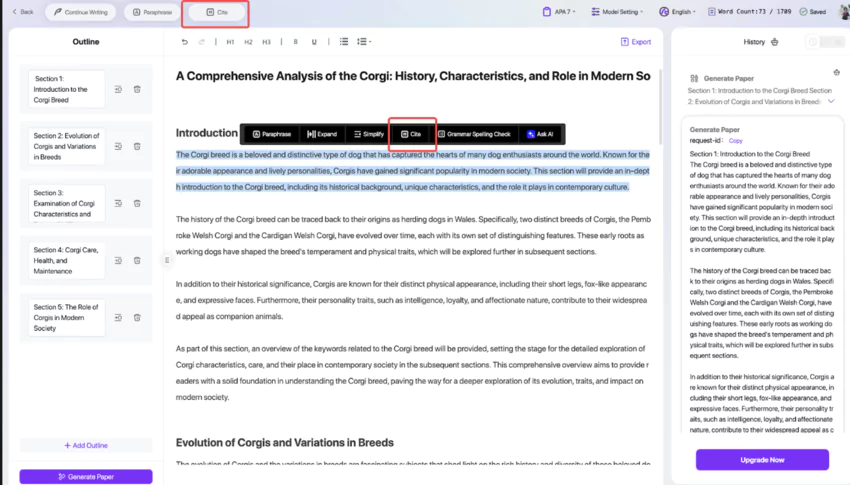The image size is (850, 485).
Task: Click the edit icon for Section 4
Action: point(118,261)
